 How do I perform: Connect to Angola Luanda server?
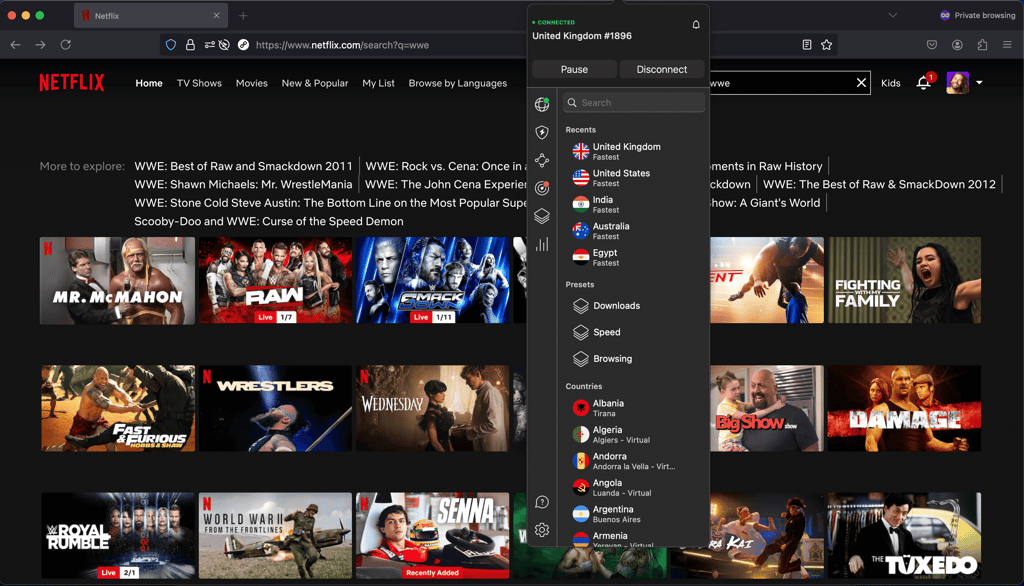click(635, 487)
